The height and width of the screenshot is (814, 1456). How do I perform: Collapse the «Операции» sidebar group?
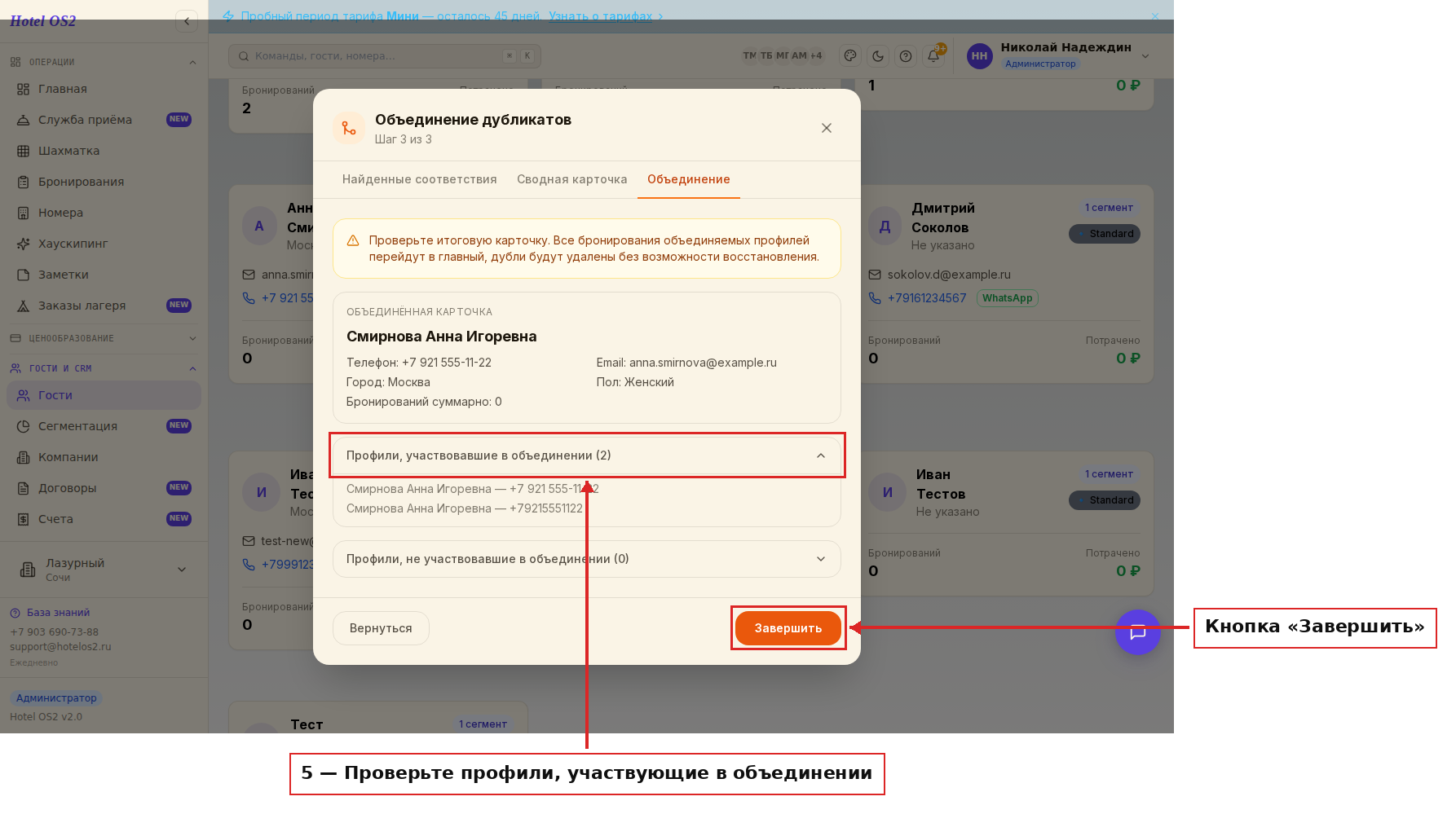point(104,62)
